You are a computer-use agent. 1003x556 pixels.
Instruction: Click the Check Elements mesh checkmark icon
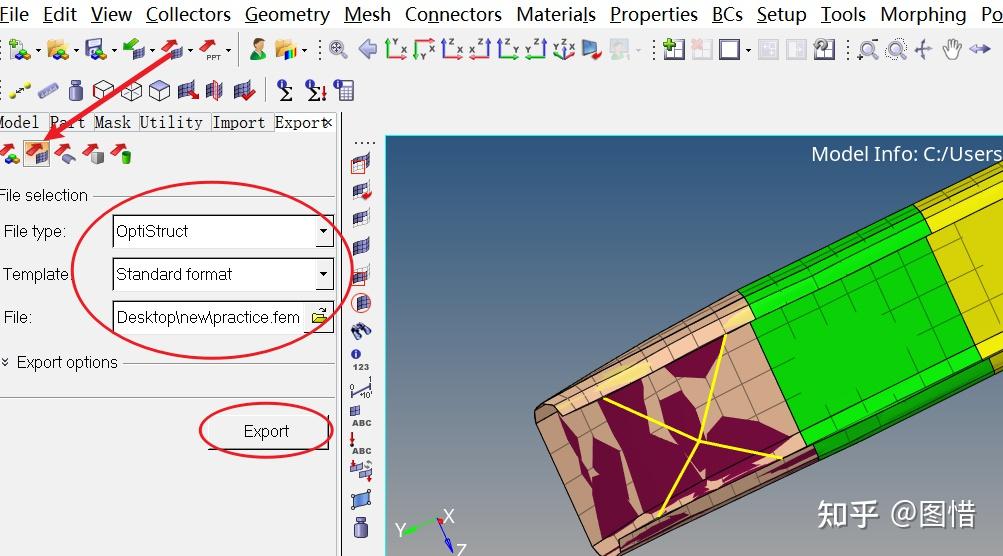[244, 91]
